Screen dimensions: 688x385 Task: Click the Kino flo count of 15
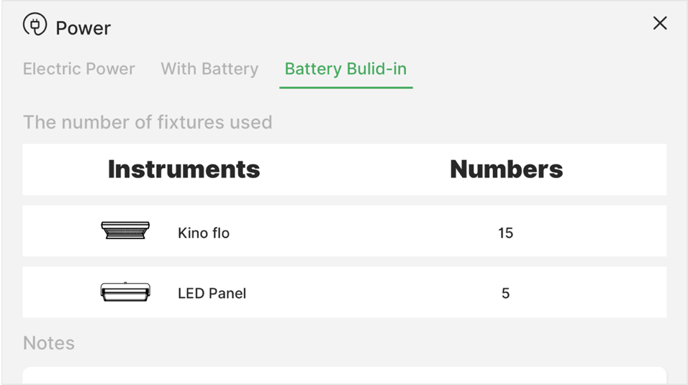[505, 233]
